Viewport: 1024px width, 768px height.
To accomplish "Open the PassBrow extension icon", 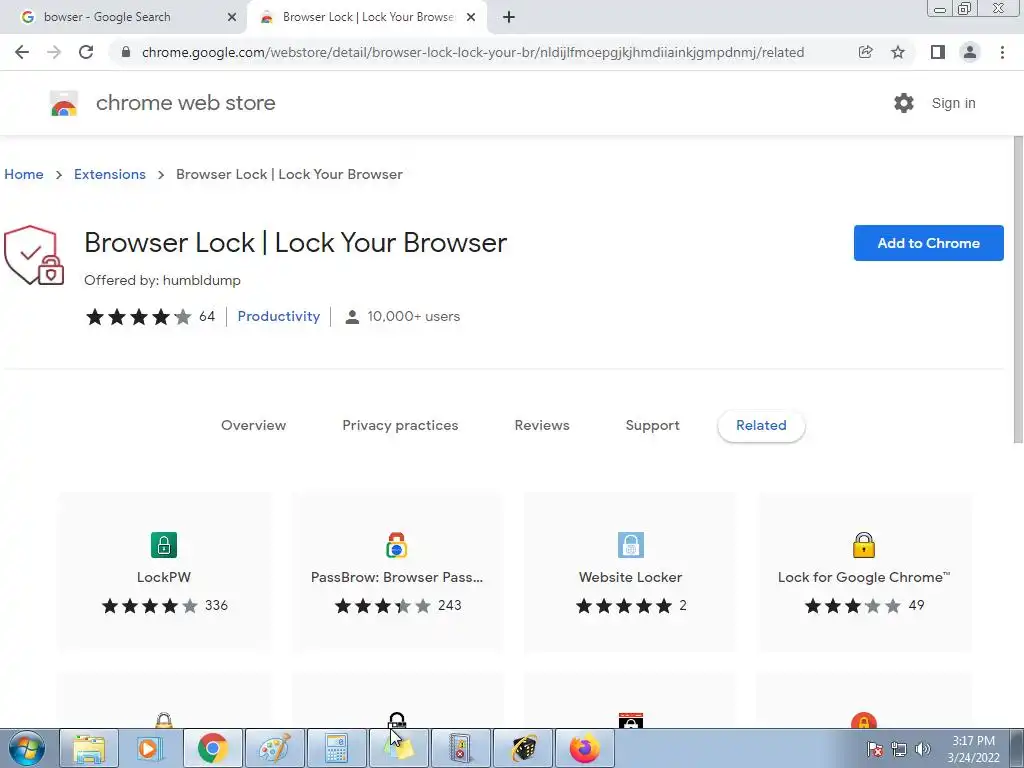I will pos(397,545).
